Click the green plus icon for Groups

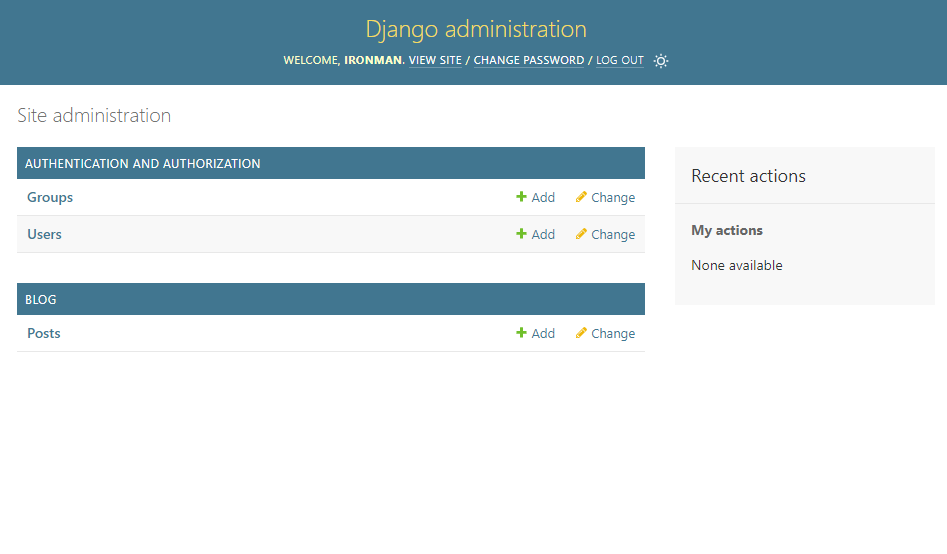(x=521, y=197)
